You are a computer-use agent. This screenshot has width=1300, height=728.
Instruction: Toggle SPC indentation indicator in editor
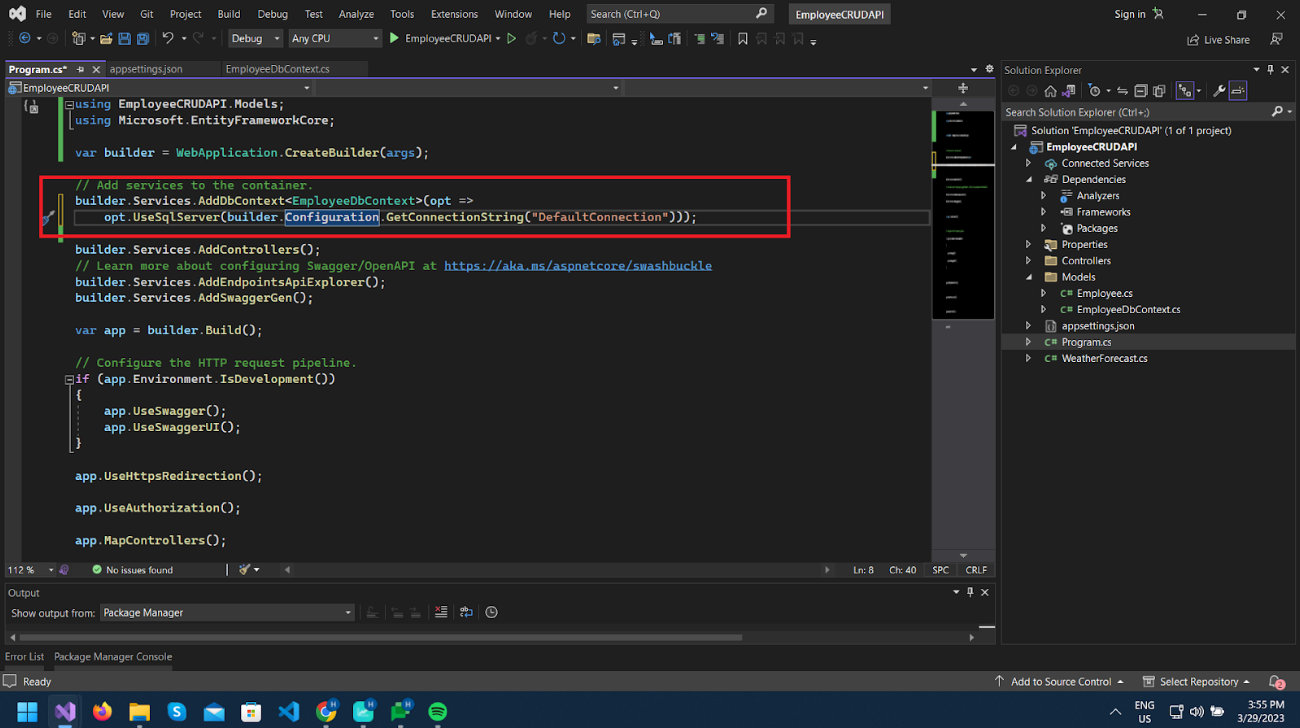940,570
